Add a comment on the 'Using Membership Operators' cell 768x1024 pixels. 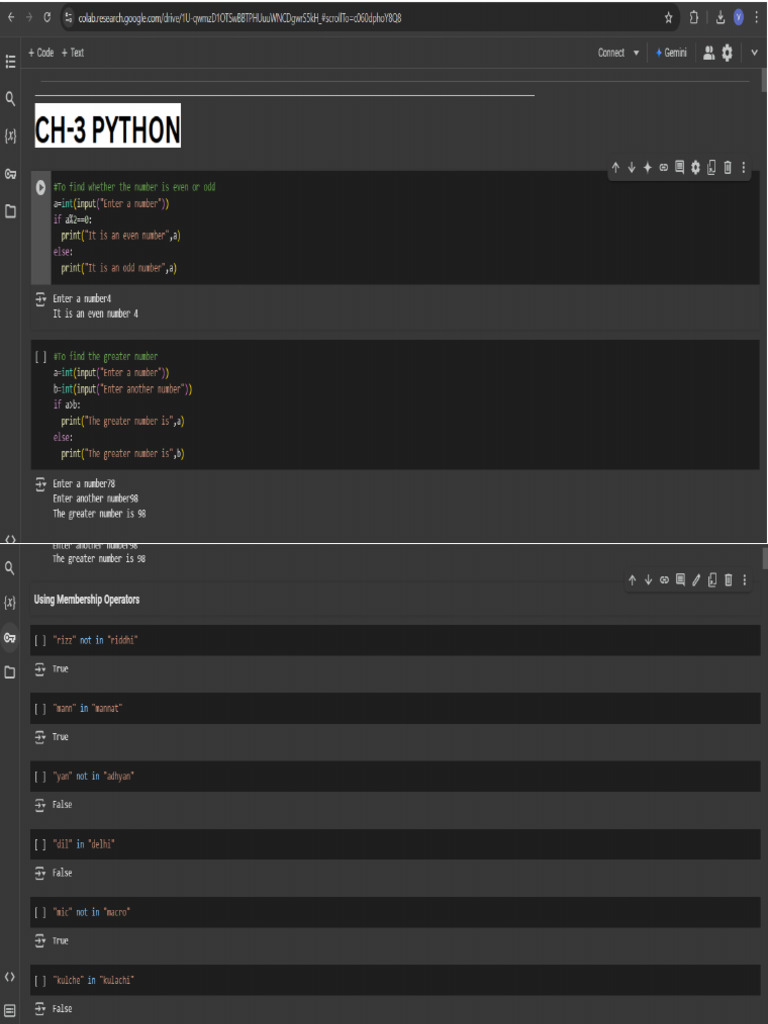(680, 580)
